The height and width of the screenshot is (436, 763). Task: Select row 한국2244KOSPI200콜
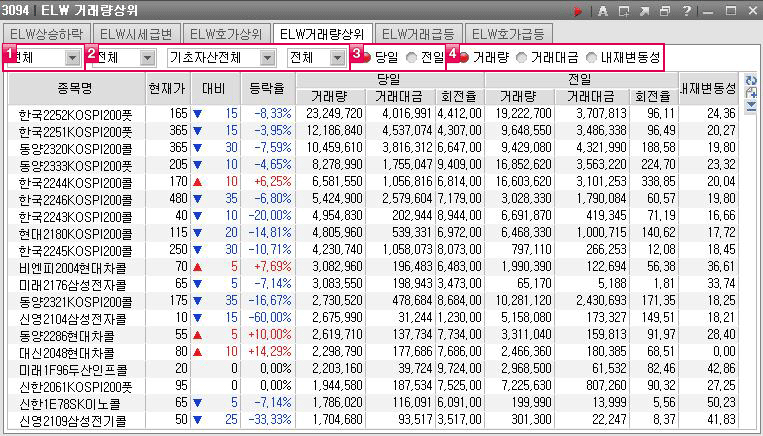tap(373, 182)
